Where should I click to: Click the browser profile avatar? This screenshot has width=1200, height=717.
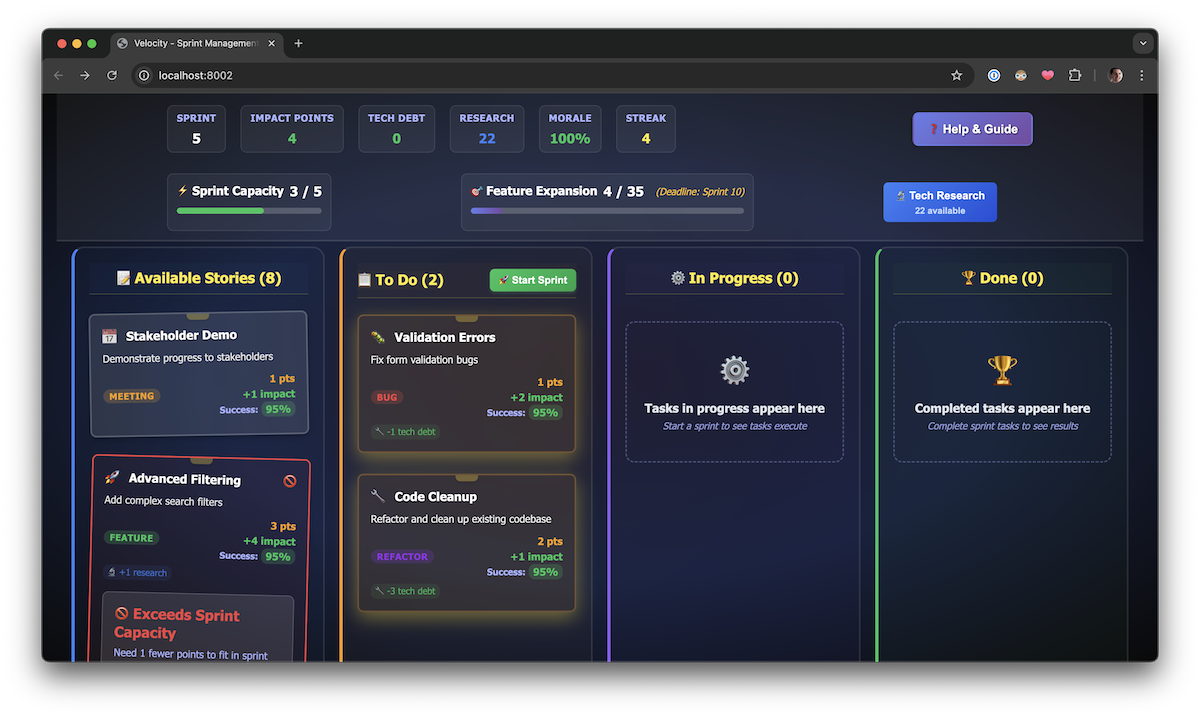1115,75
